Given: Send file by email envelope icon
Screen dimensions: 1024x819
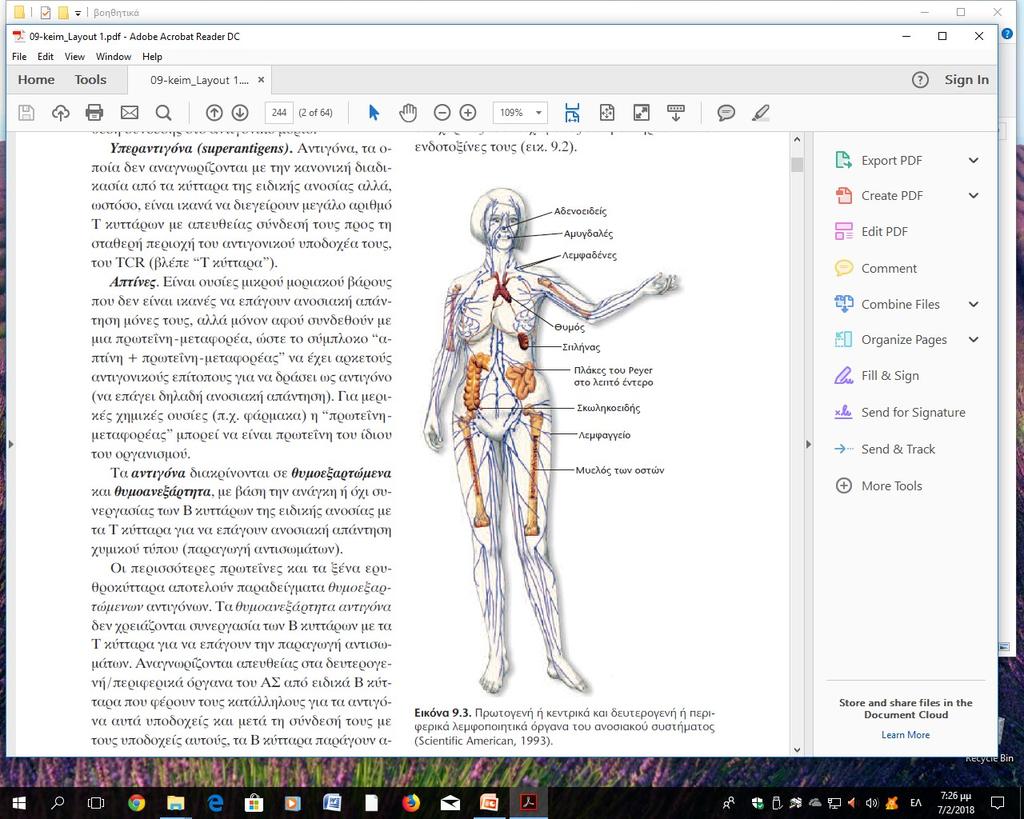Looking at the screenshot, I should [129, 113].
